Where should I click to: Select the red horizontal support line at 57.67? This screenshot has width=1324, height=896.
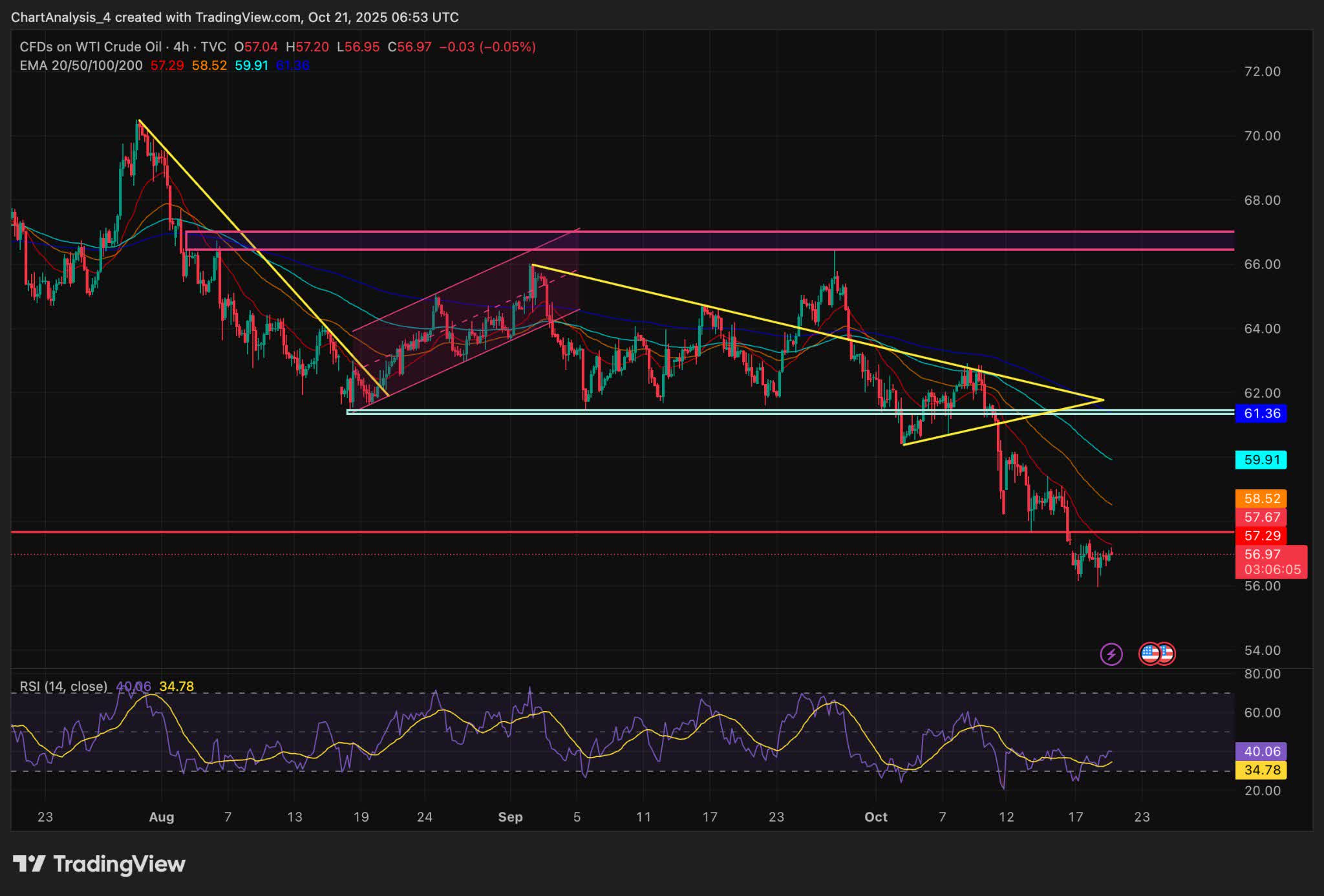point(623,532)
